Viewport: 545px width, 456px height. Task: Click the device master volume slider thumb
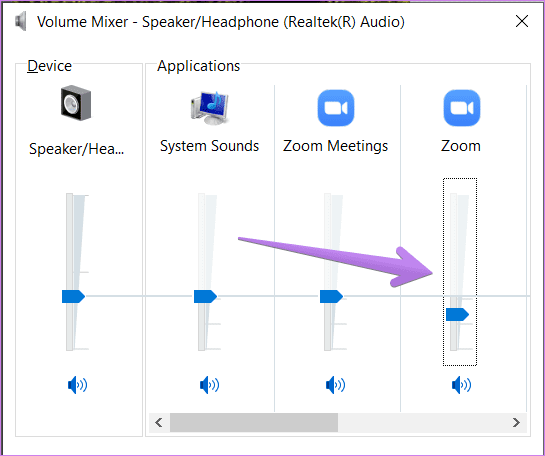73,296
